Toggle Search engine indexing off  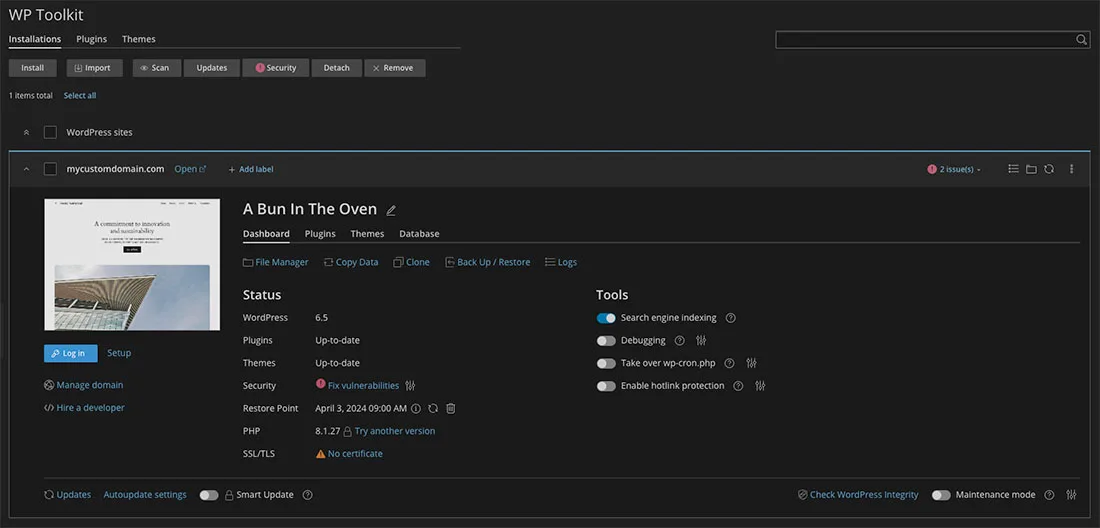[606, 318]
